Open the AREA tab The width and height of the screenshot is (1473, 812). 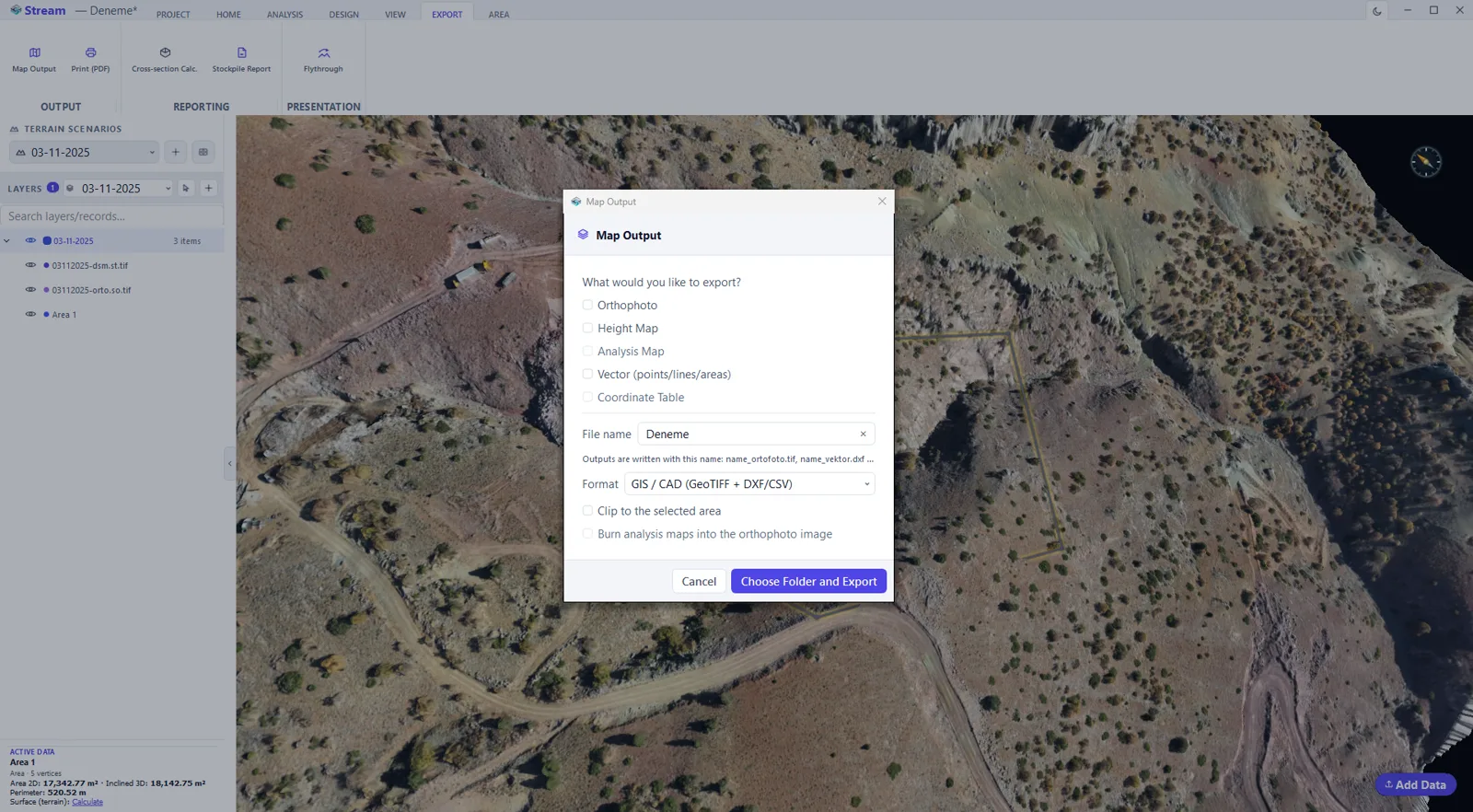pos(499,15)
